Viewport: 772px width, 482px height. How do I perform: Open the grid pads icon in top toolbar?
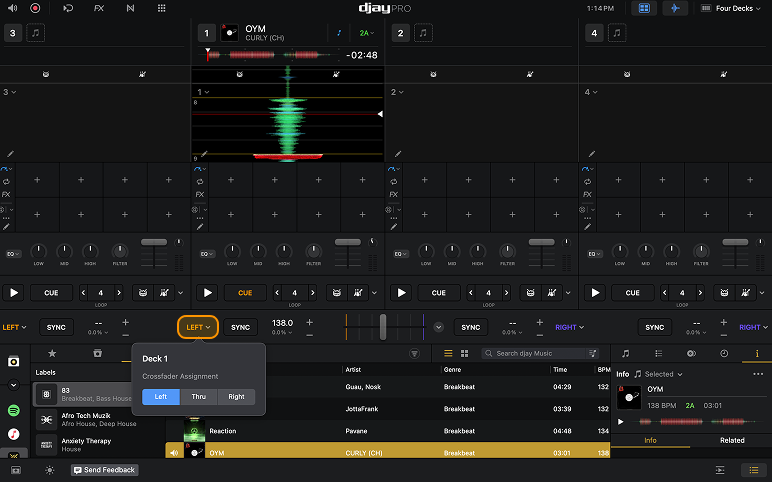pyautogui.click(x=162, y=8)
